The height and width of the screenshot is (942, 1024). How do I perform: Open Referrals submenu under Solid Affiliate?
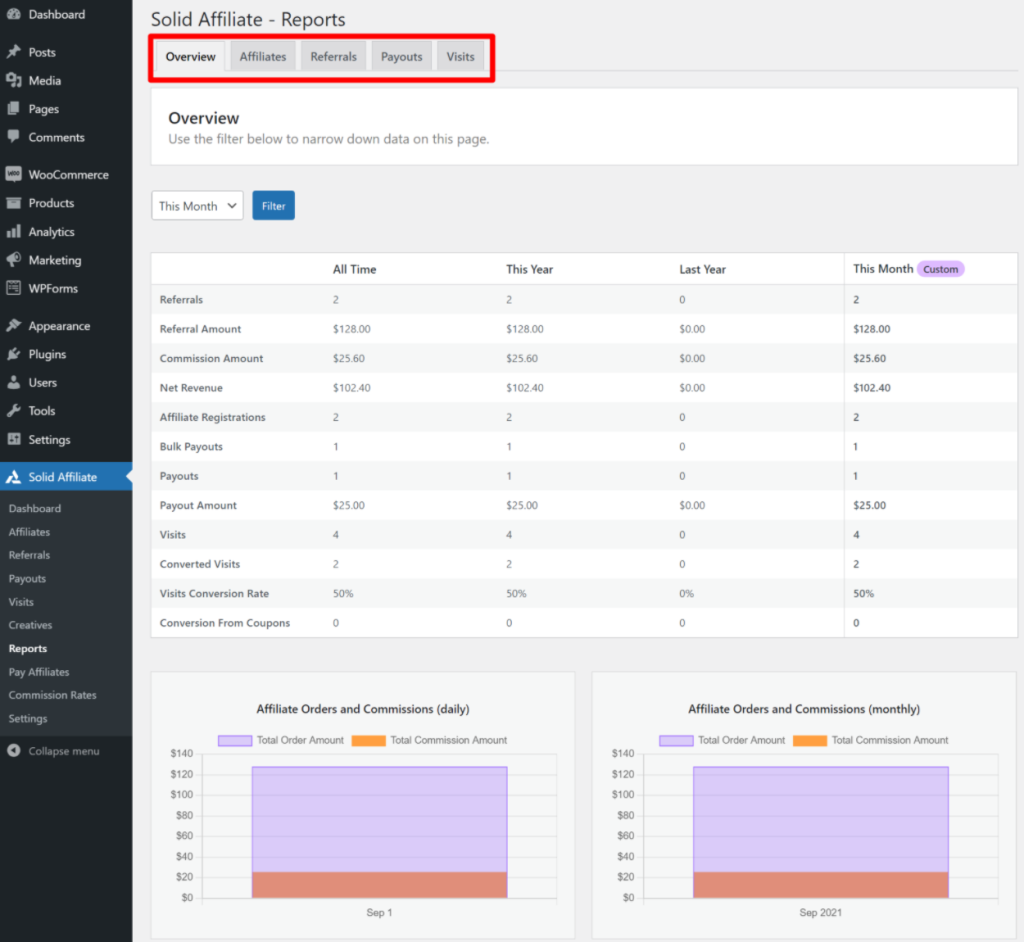(29, 555)
